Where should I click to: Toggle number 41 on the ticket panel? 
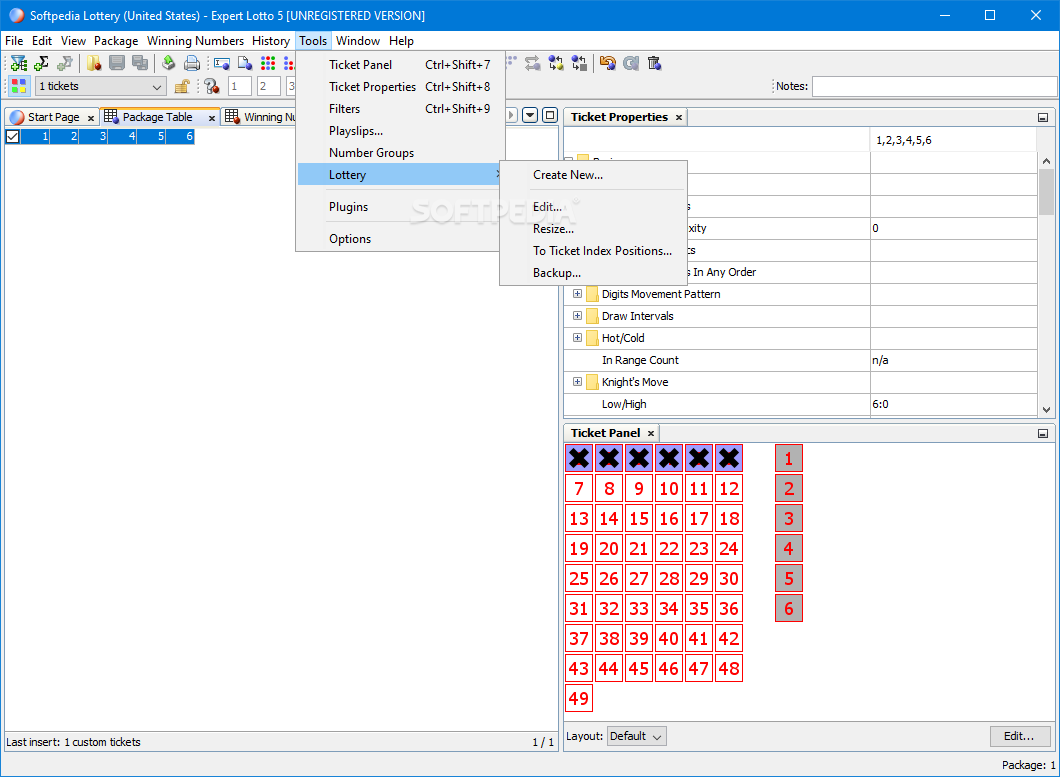(x=698, y=638)
